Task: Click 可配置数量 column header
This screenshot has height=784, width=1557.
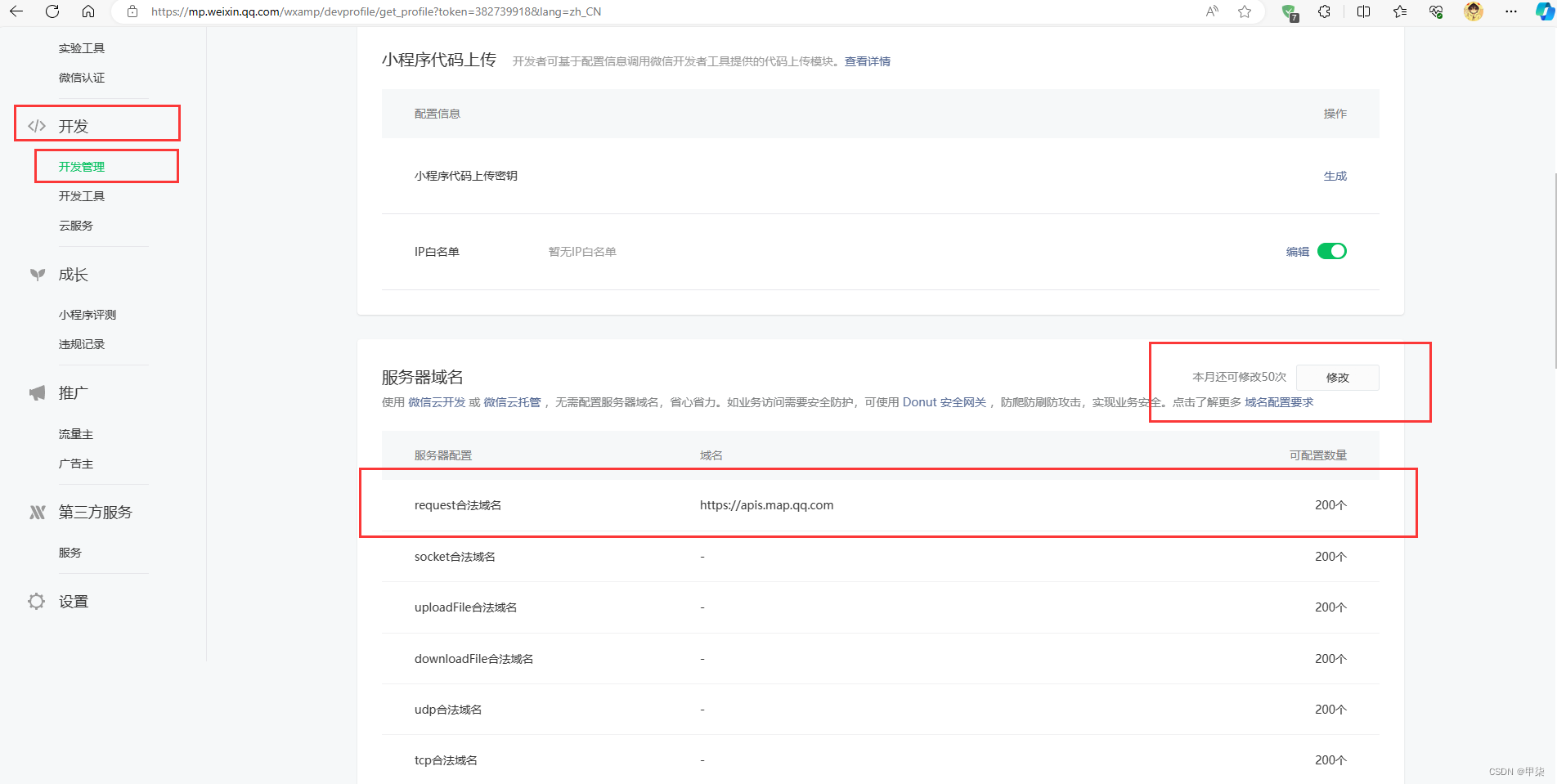Action: click(x=1318, y=455)
